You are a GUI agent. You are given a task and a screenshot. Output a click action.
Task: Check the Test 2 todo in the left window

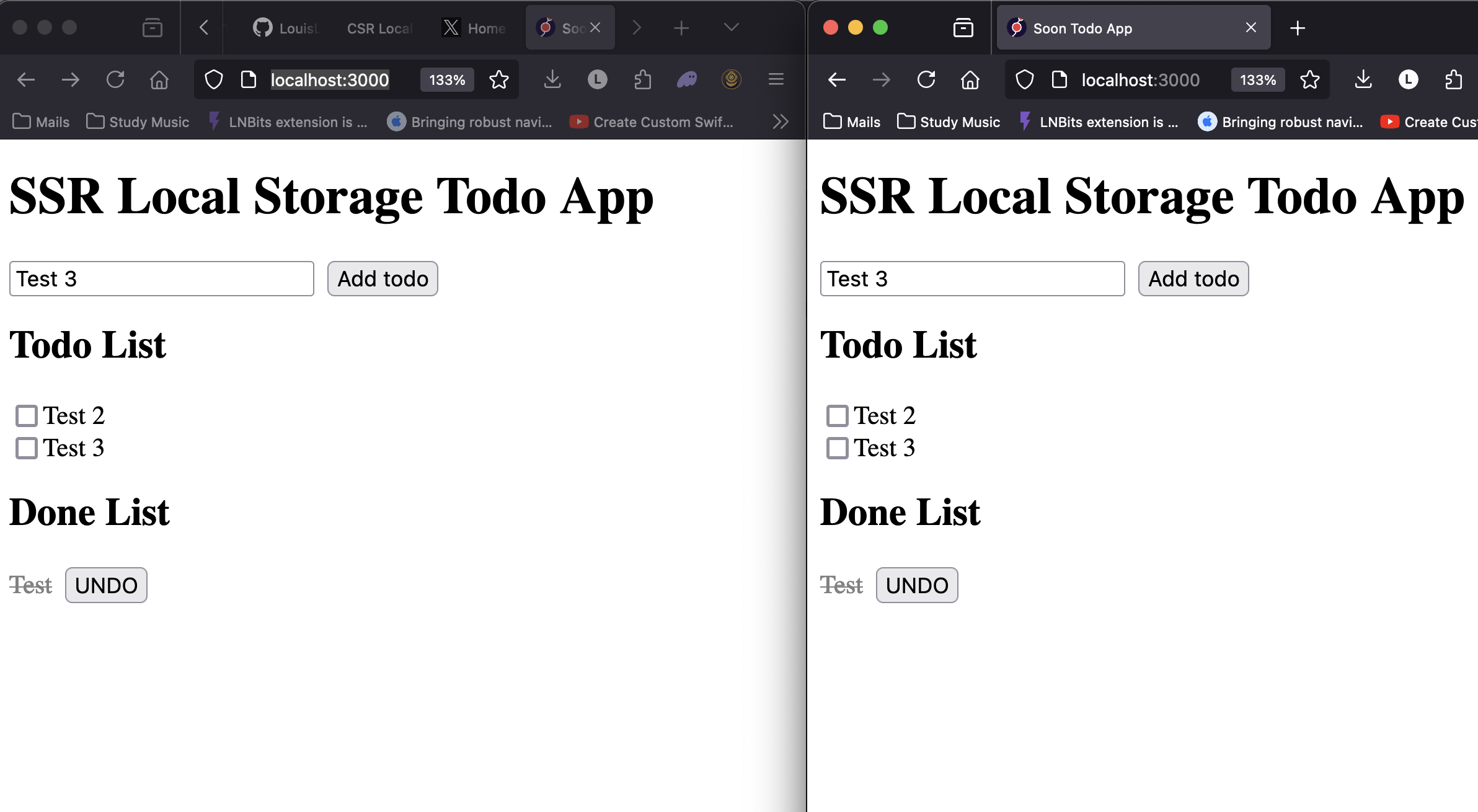tap(27, 416)
